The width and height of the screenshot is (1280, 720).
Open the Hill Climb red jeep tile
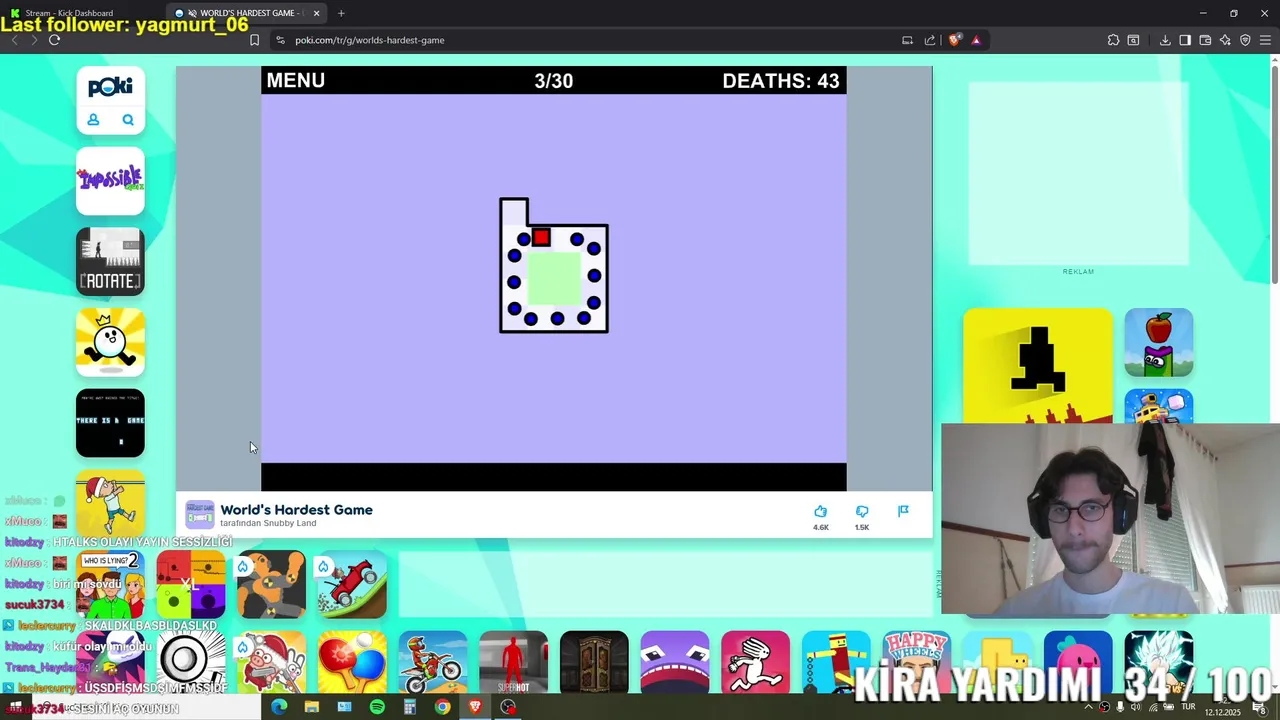pos(352,585)
